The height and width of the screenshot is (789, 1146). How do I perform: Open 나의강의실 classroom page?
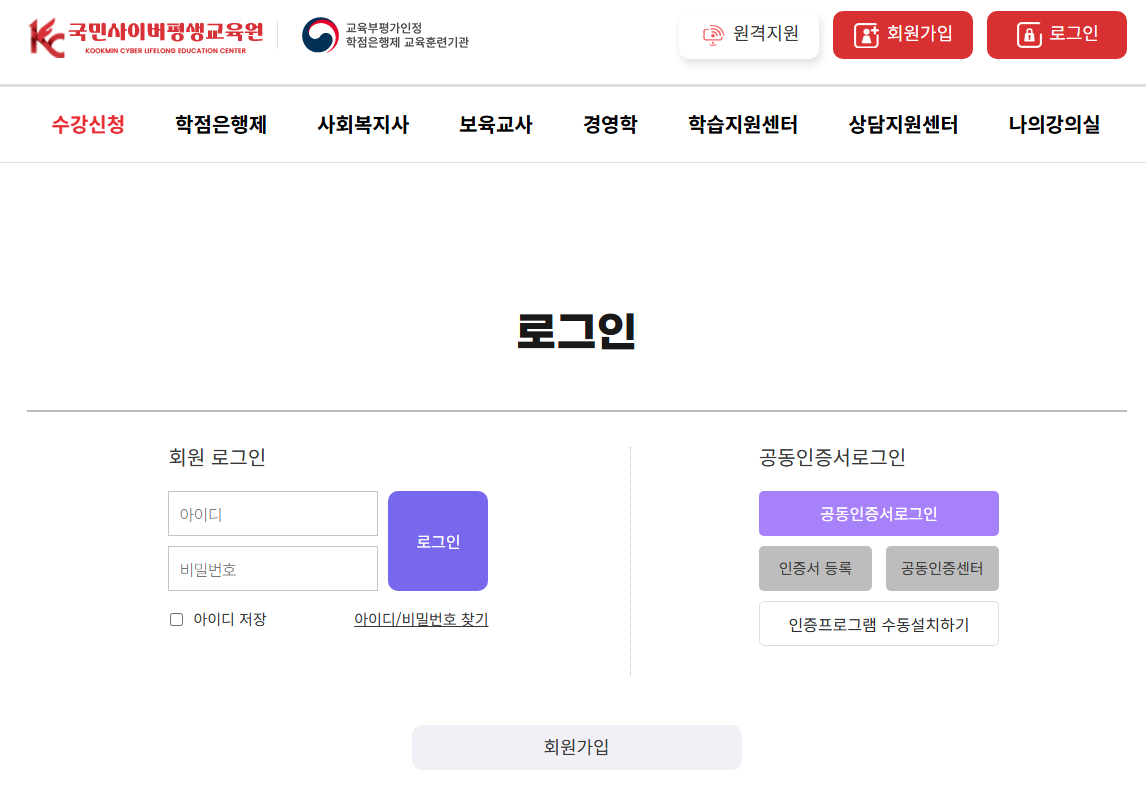1055,124
